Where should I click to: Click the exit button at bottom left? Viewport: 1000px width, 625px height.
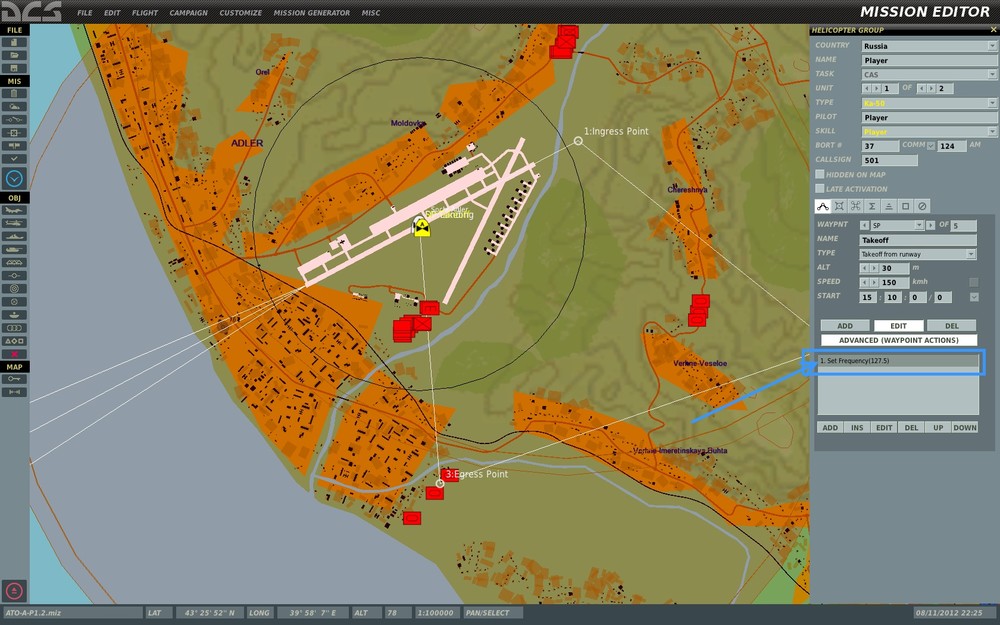[x=14, y=591]
